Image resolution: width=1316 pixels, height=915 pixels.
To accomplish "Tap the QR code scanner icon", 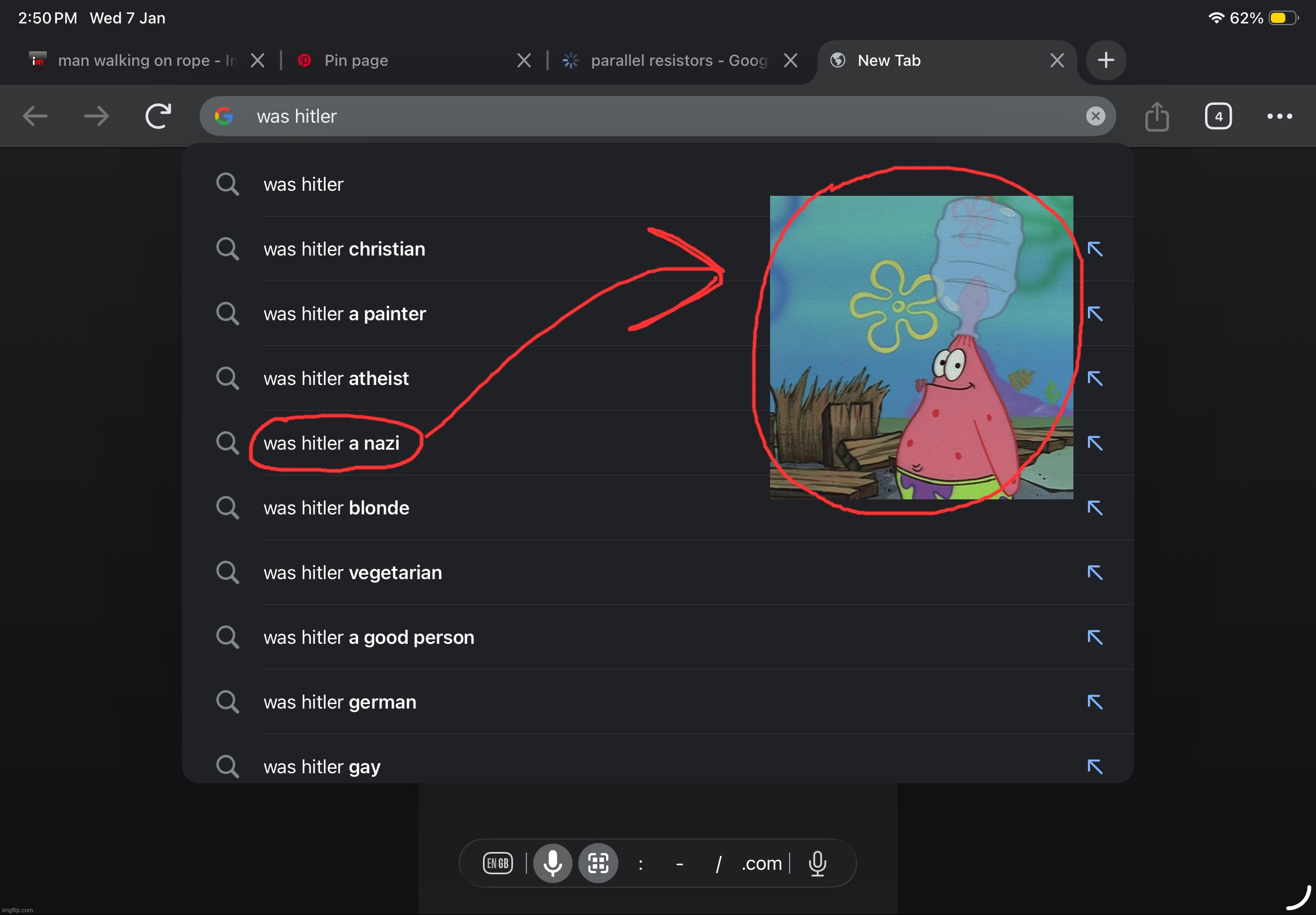I will coord(598,863).
